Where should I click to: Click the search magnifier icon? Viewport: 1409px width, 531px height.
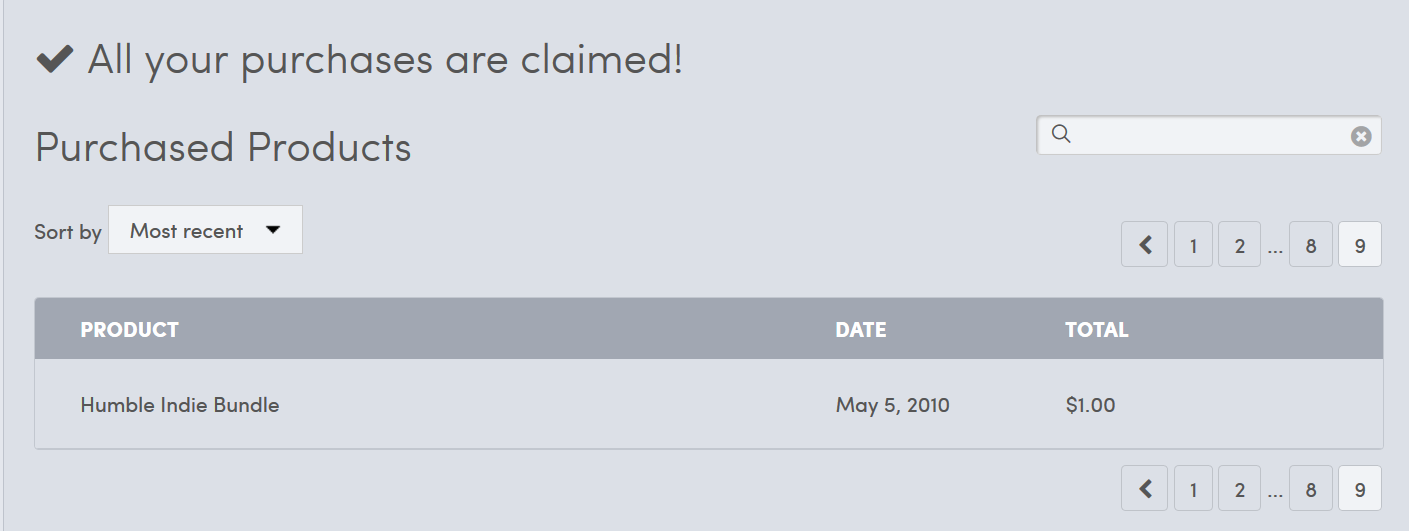(1062, 135)
